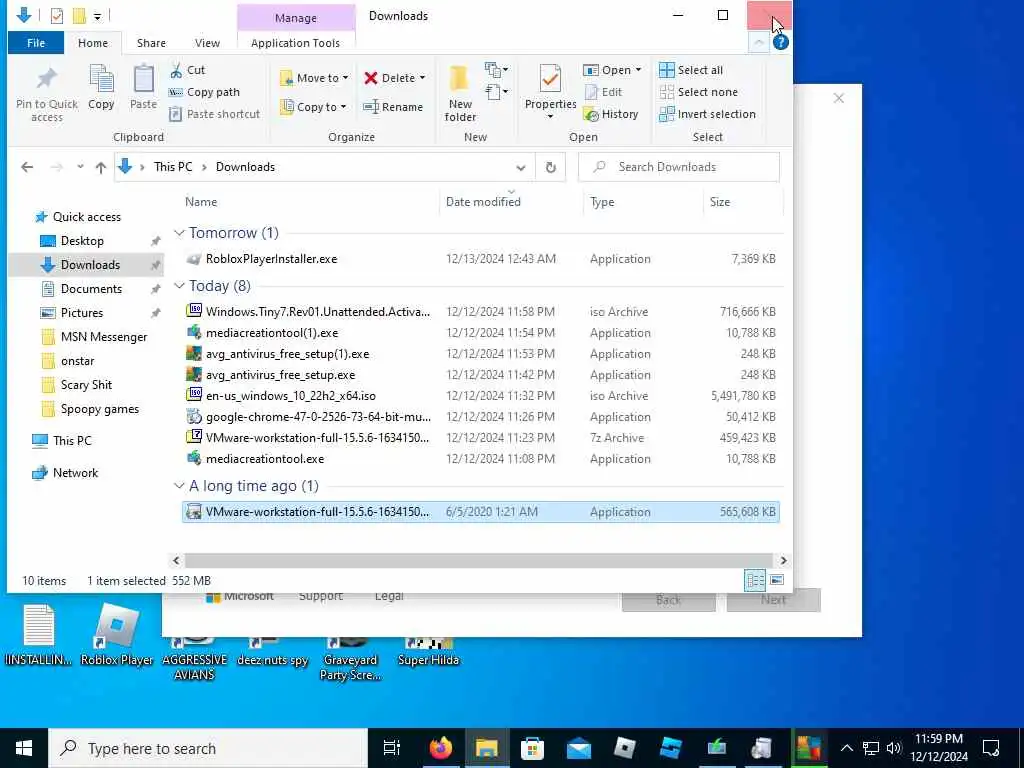Open the Move to dropdown

[x=314, y=78]
